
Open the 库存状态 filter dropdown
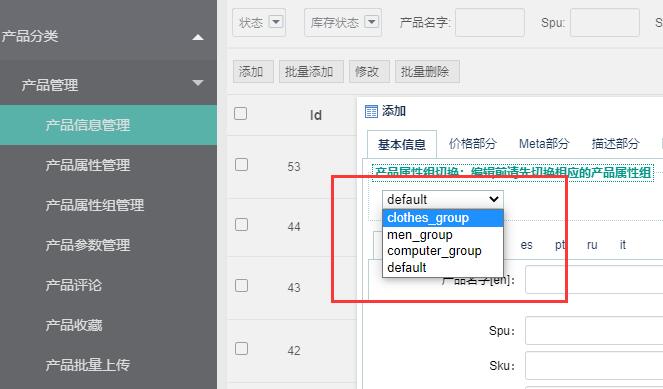tap(343, 22)
